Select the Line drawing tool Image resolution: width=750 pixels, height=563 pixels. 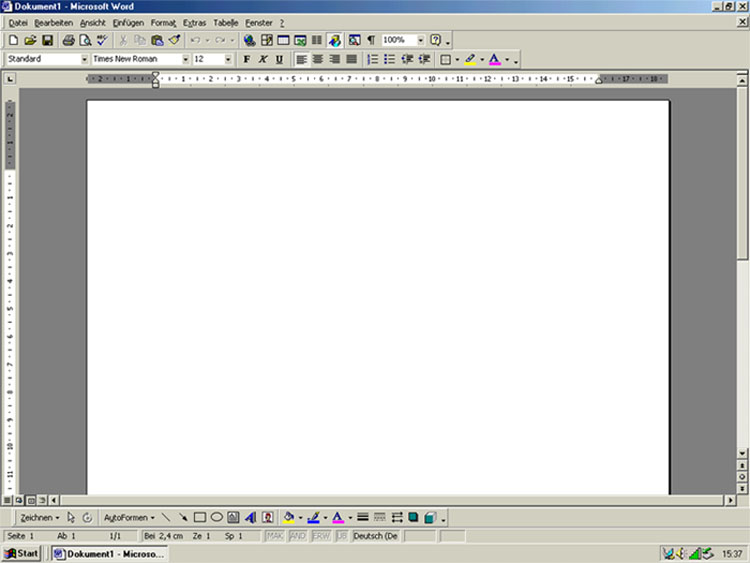[165, 518]
